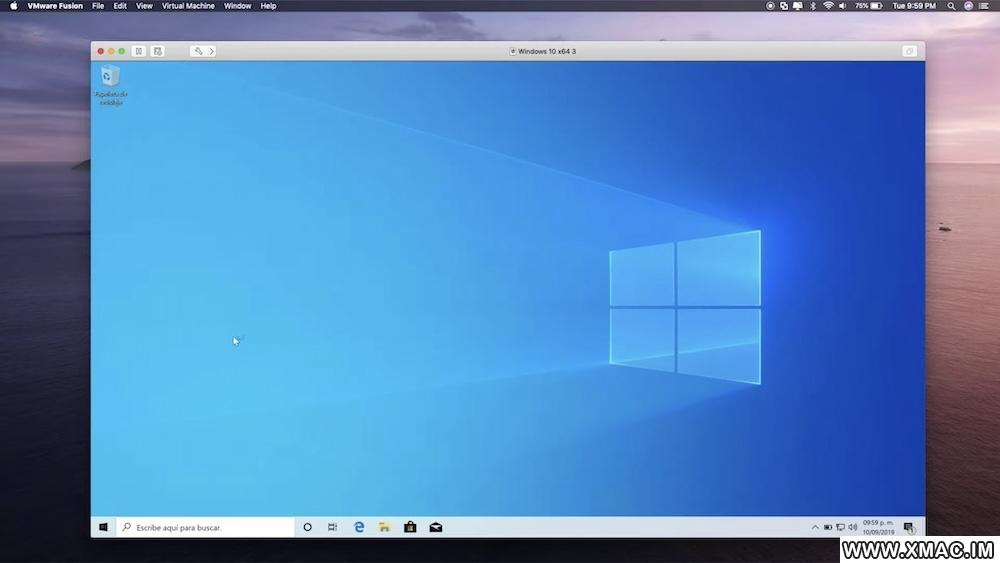
Task: Open macOS volume menu bar icon
Action: [843, 6]
